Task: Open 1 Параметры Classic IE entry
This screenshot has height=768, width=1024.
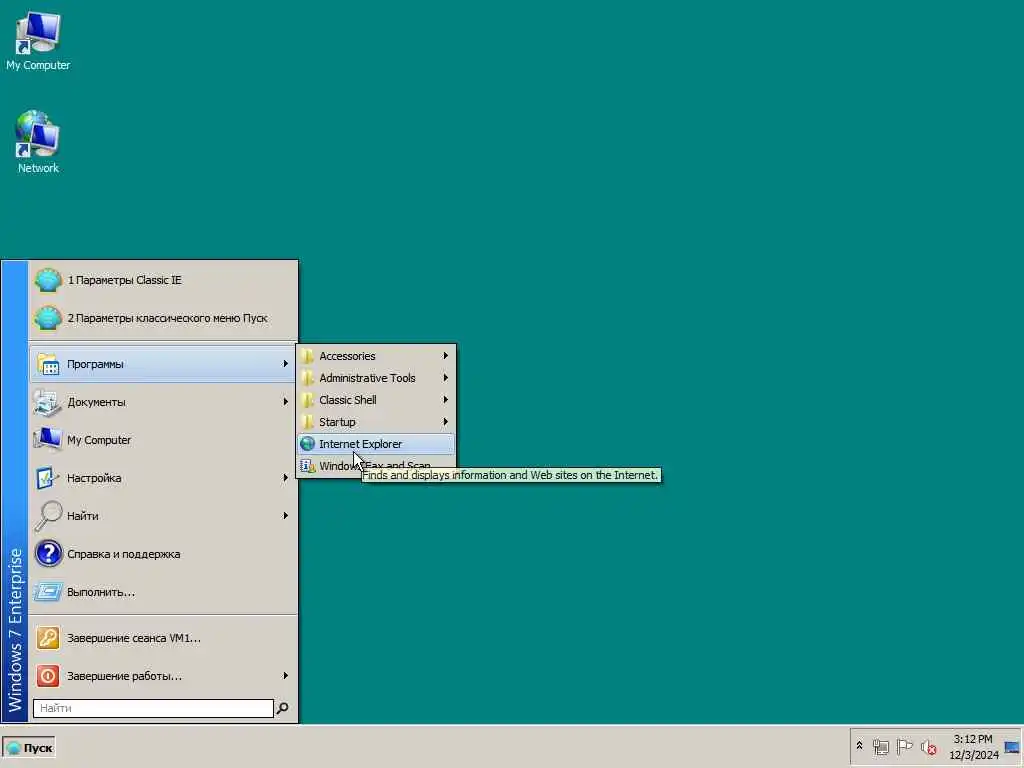Action: point(163,280)
